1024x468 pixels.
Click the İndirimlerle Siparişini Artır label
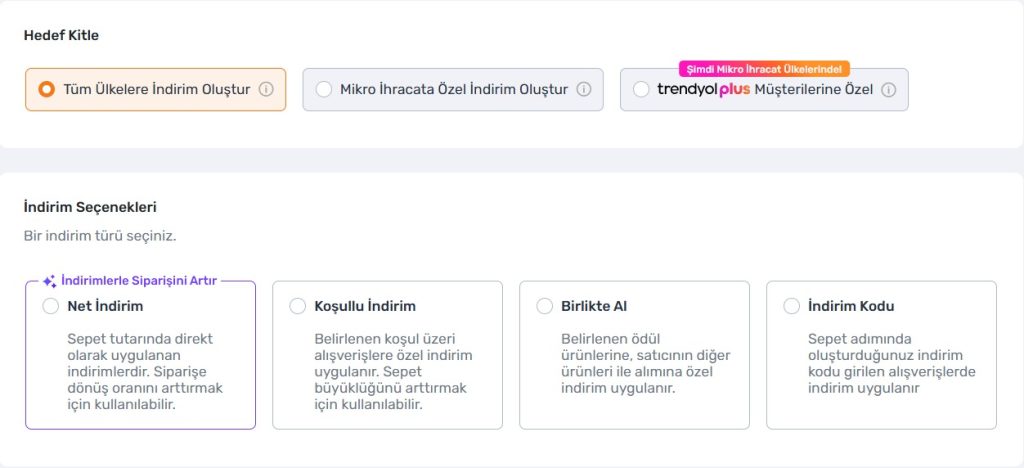pyautogui.click(x=139, y=281)
